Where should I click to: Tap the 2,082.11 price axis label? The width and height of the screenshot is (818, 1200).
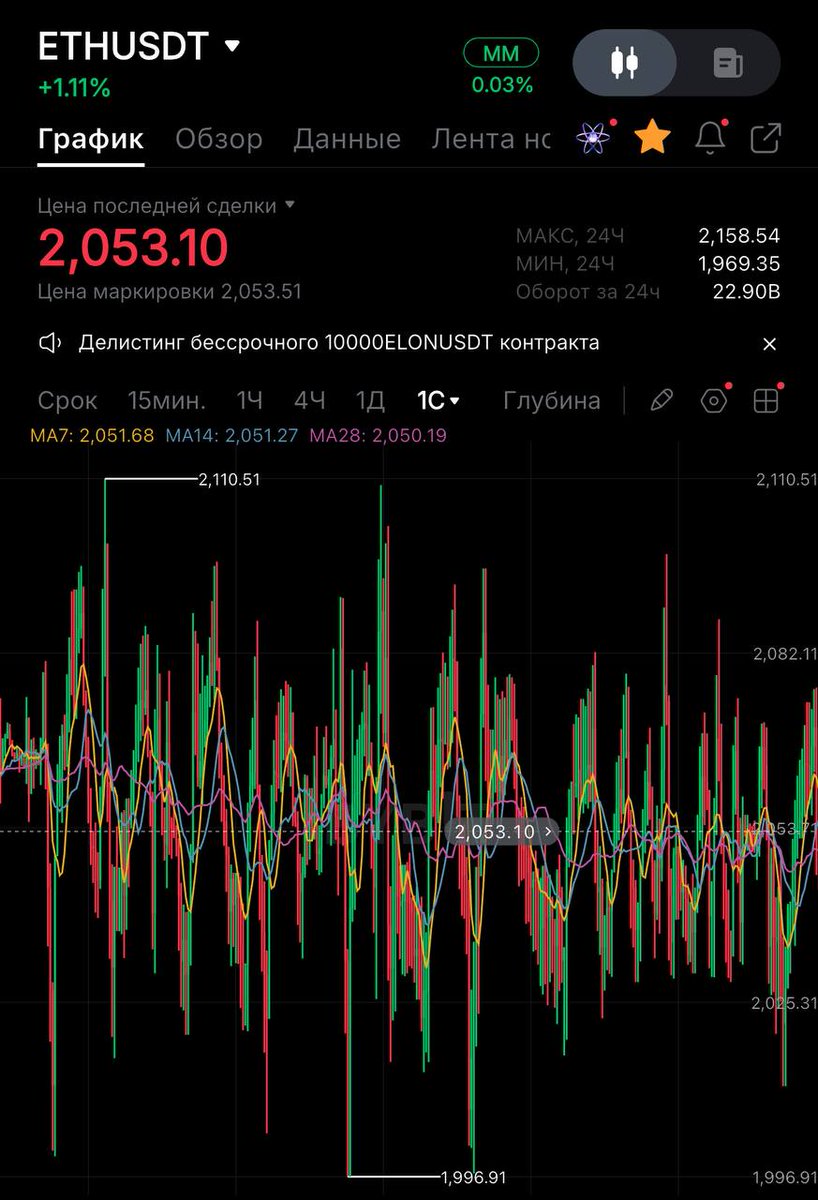tap(784, 654)
